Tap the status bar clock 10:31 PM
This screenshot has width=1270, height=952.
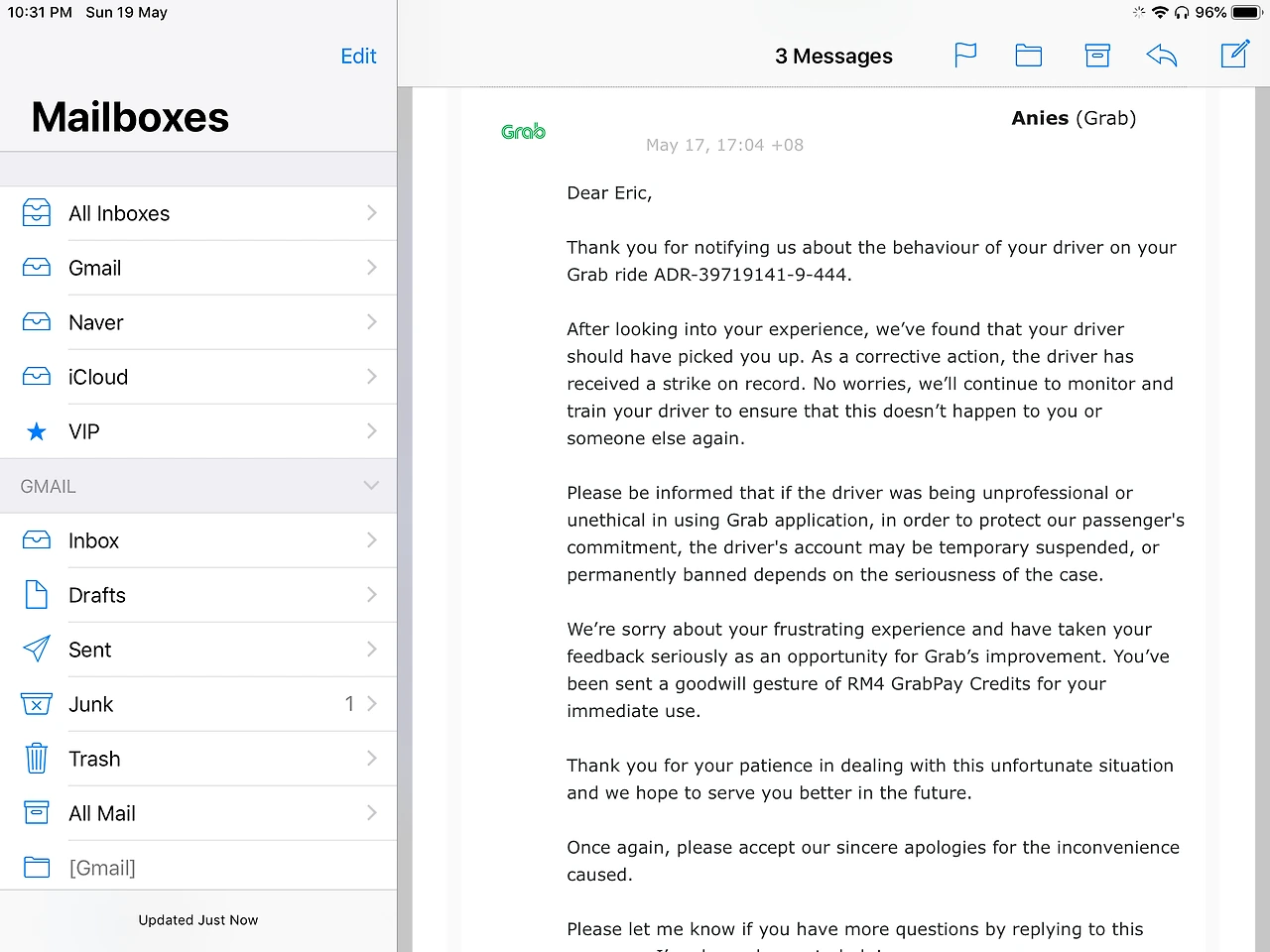[x=40, y=13]
